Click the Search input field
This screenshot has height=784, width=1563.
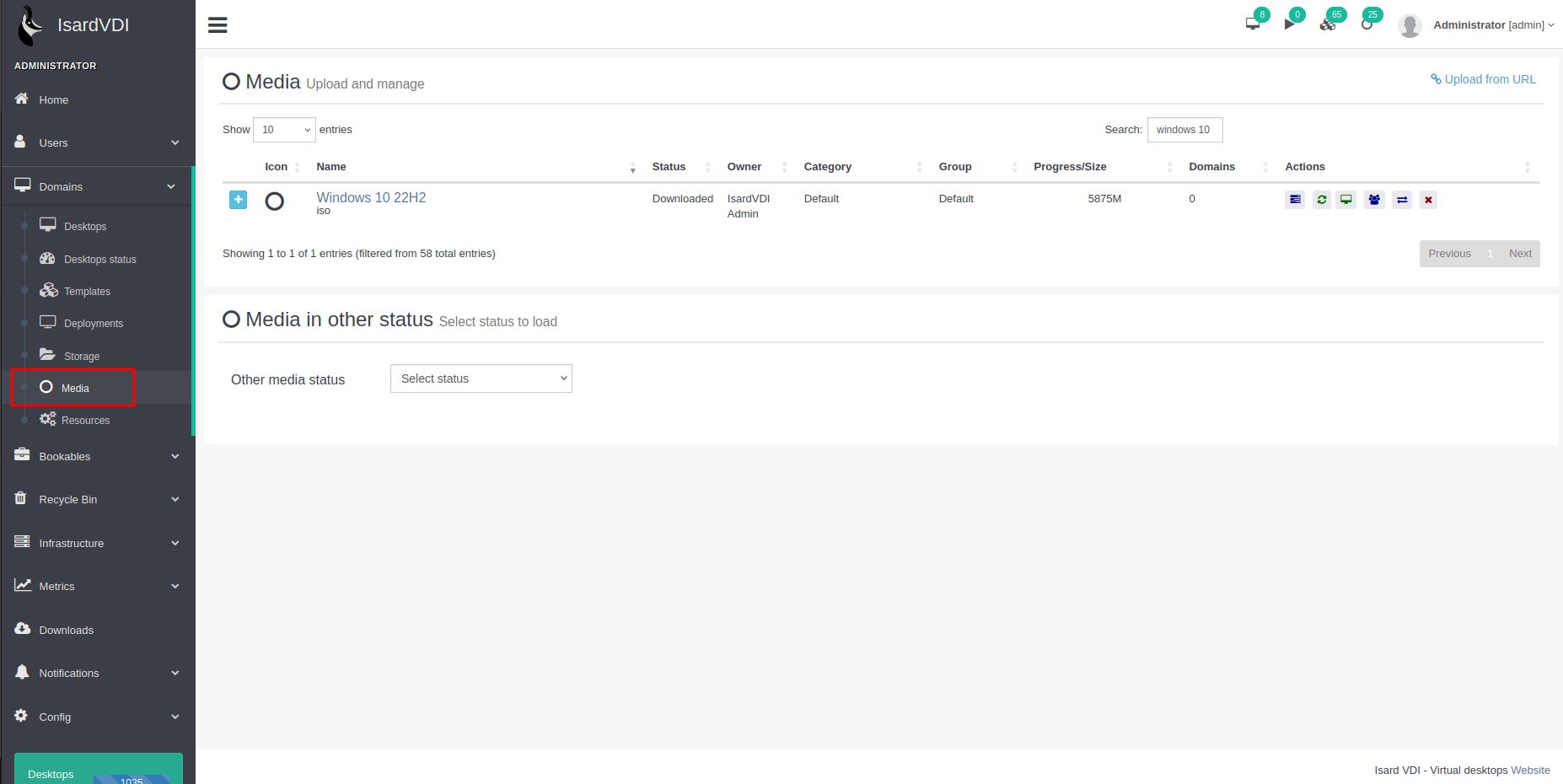[1184, 130]
